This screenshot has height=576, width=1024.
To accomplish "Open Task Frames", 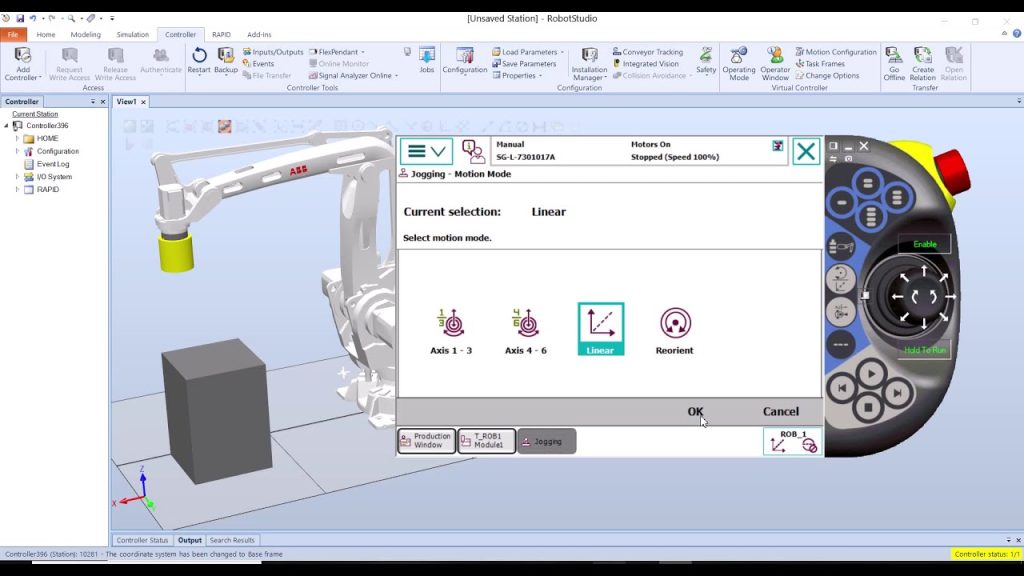I will point(820,63).
